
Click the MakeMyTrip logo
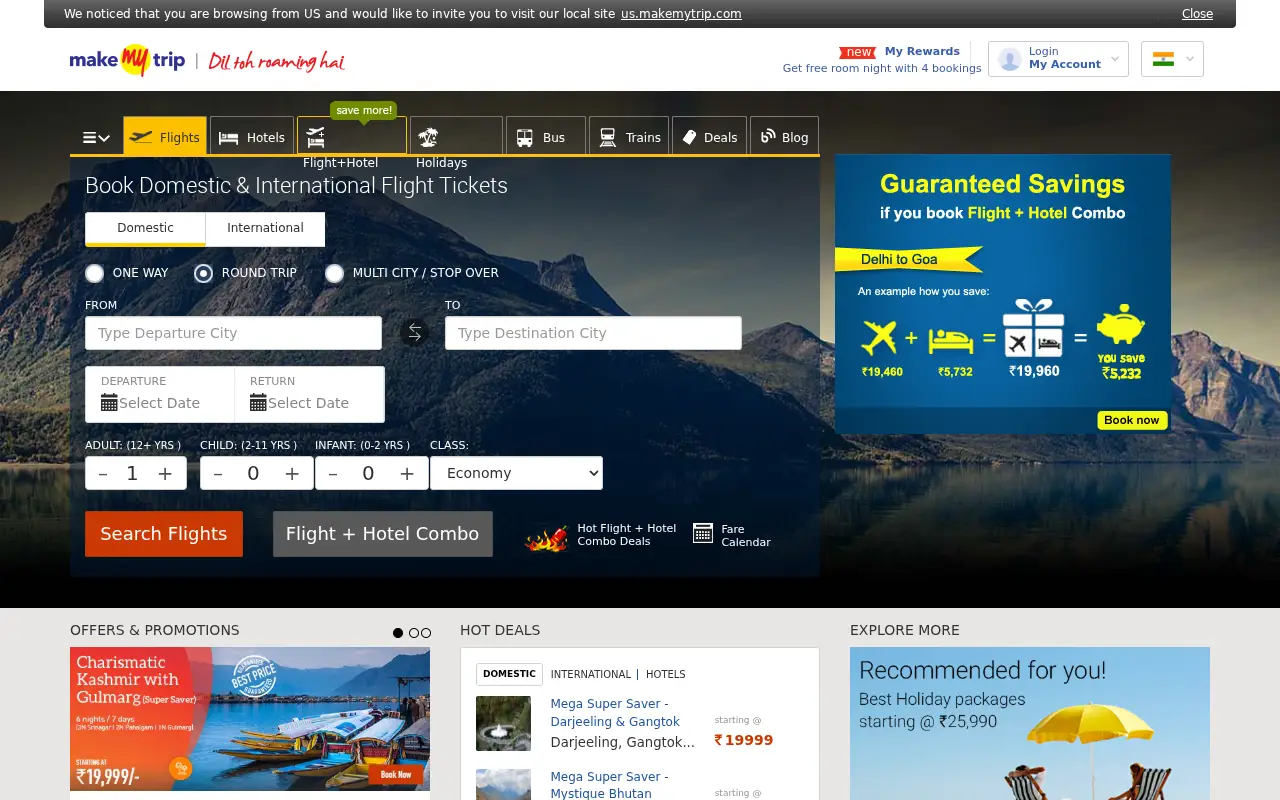(127, 60)
